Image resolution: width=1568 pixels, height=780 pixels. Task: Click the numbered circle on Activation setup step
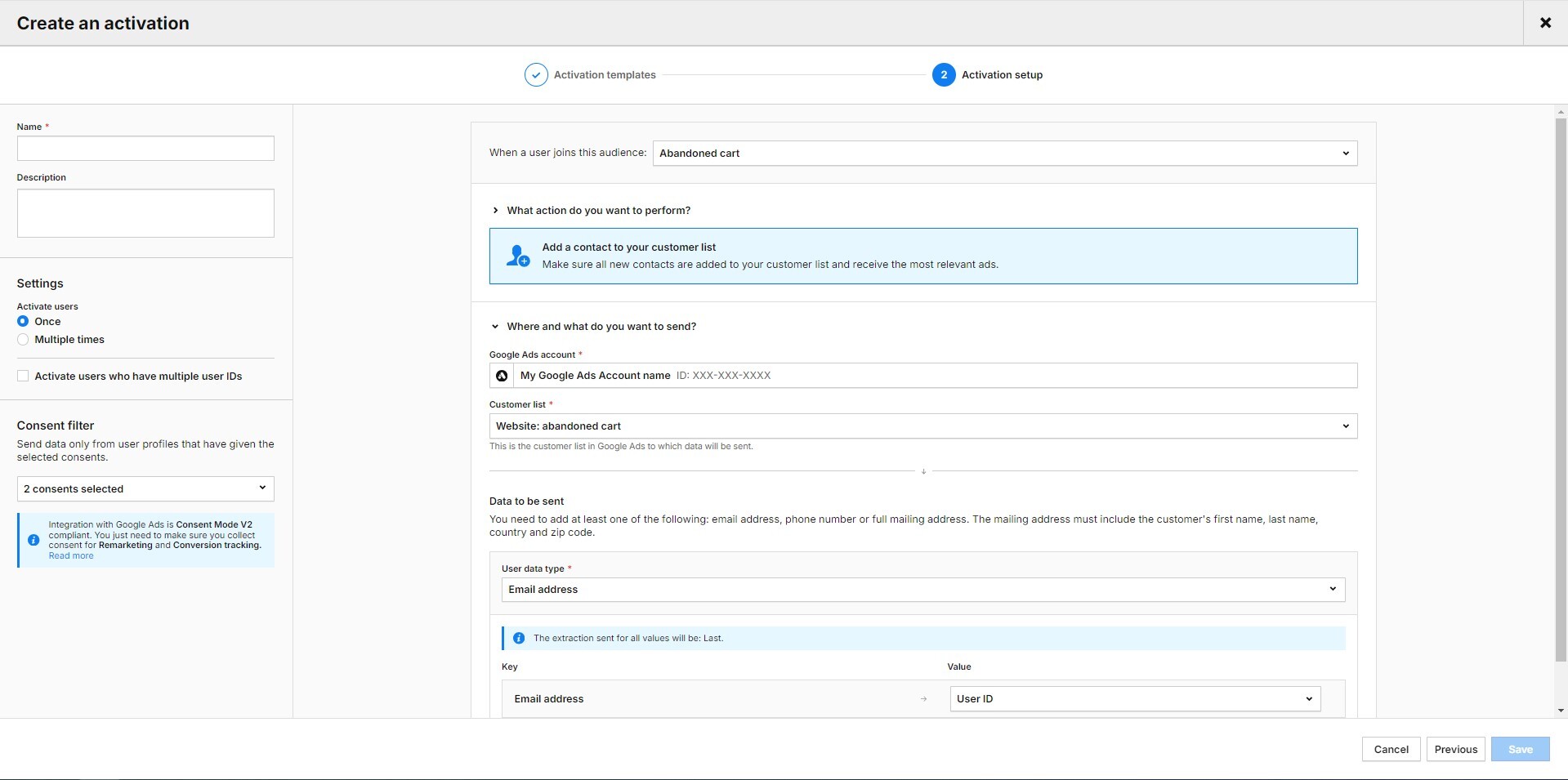coord(944,74)
